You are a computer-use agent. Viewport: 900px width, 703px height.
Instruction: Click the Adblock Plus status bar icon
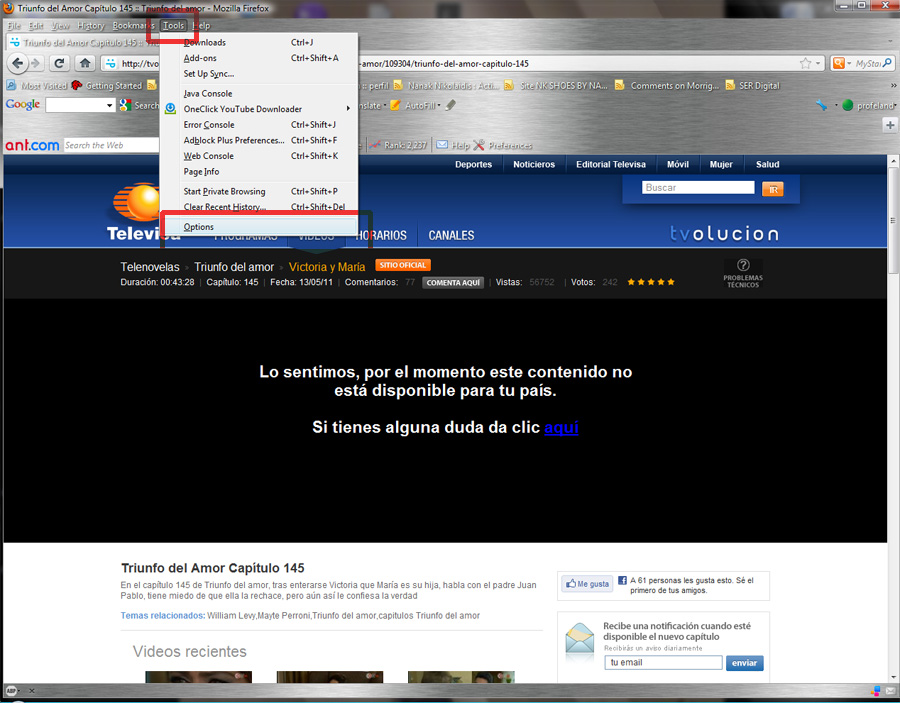(12, 690)
